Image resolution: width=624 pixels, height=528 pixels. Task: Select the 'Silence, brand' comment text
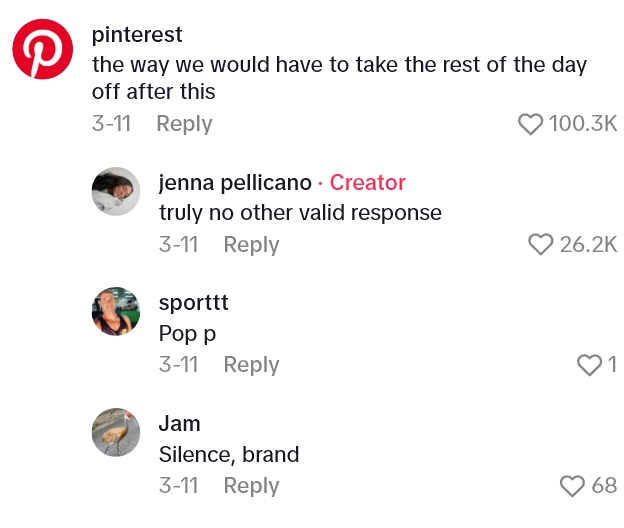coord(229,454)
